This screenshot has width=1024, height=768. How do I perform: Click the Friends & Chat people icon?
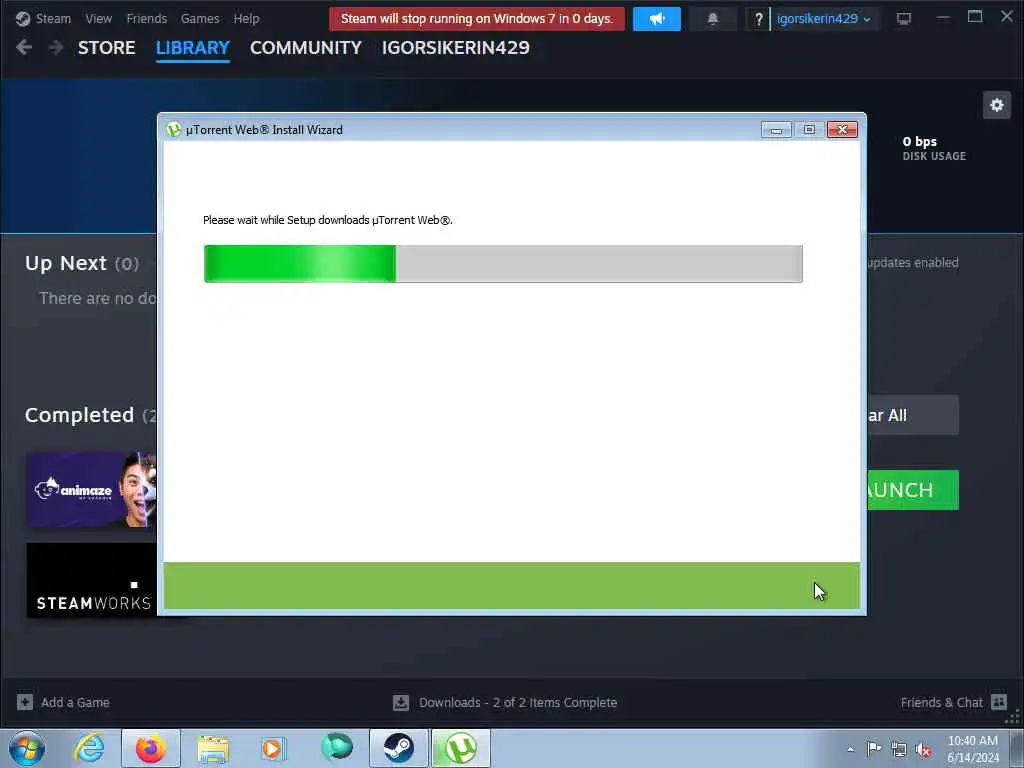point(999,702)
